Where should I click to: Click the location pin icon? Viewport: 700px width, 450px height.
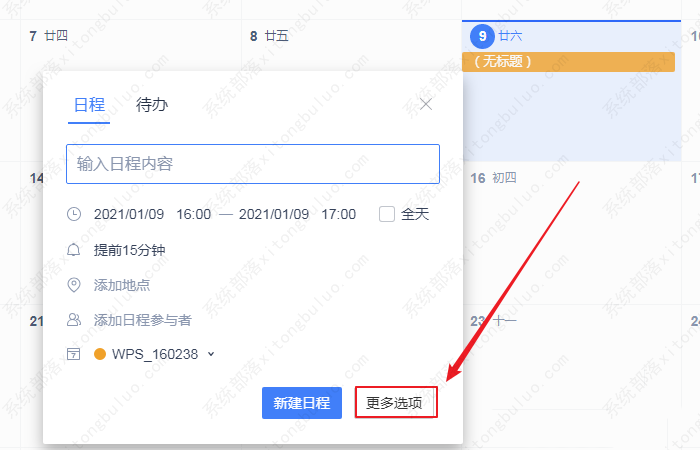click(74, 285)
